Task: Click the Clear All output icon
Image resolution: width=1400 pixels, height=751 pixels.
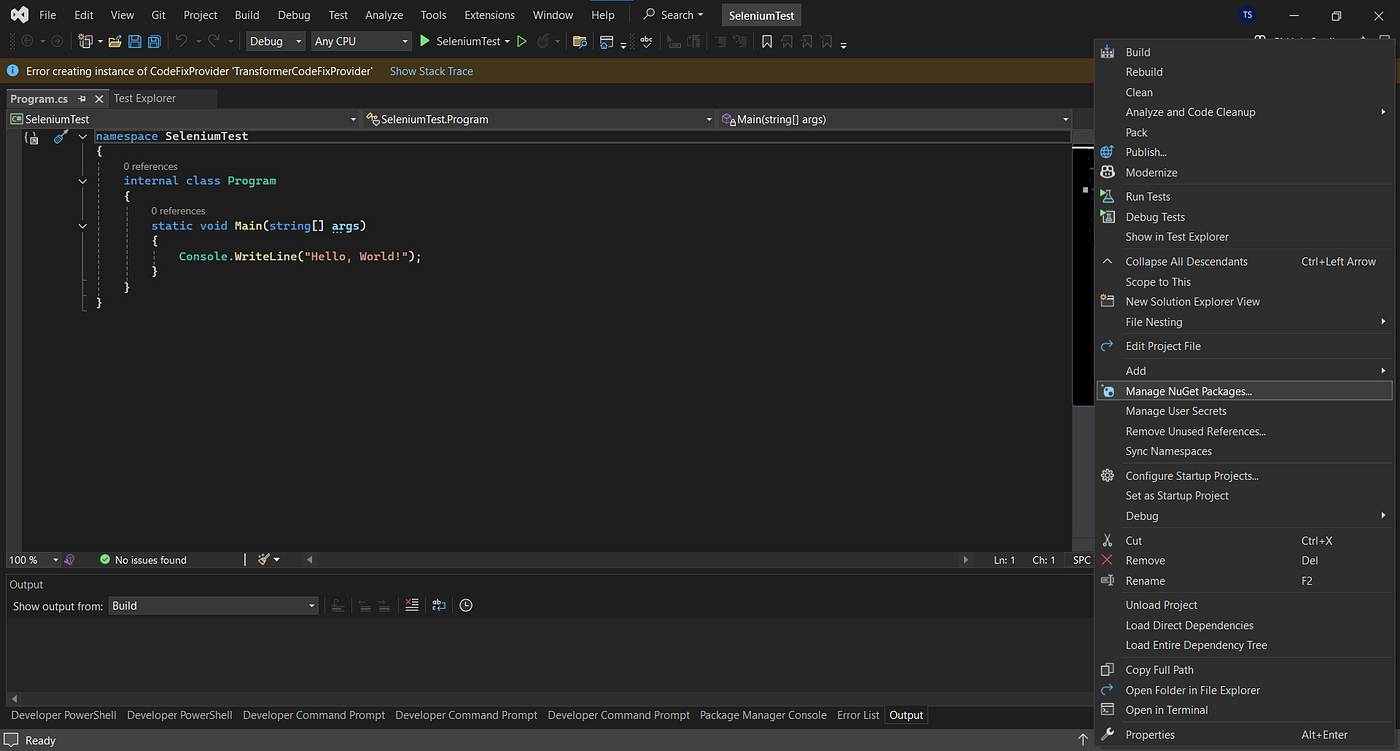Action: pyautogui.click(x=412, y=605)
